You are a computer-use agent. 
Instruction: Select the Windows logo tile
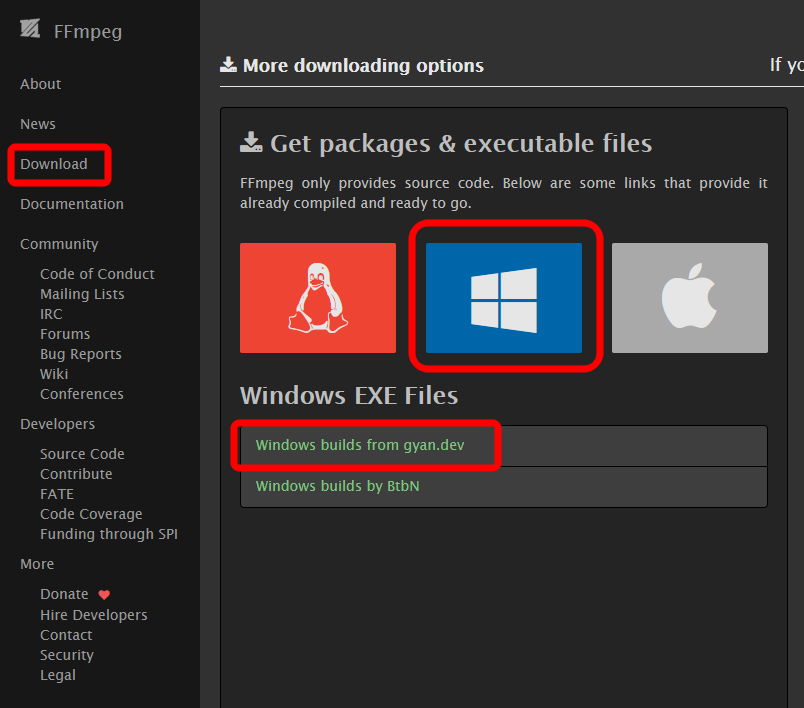click(504, 298)
